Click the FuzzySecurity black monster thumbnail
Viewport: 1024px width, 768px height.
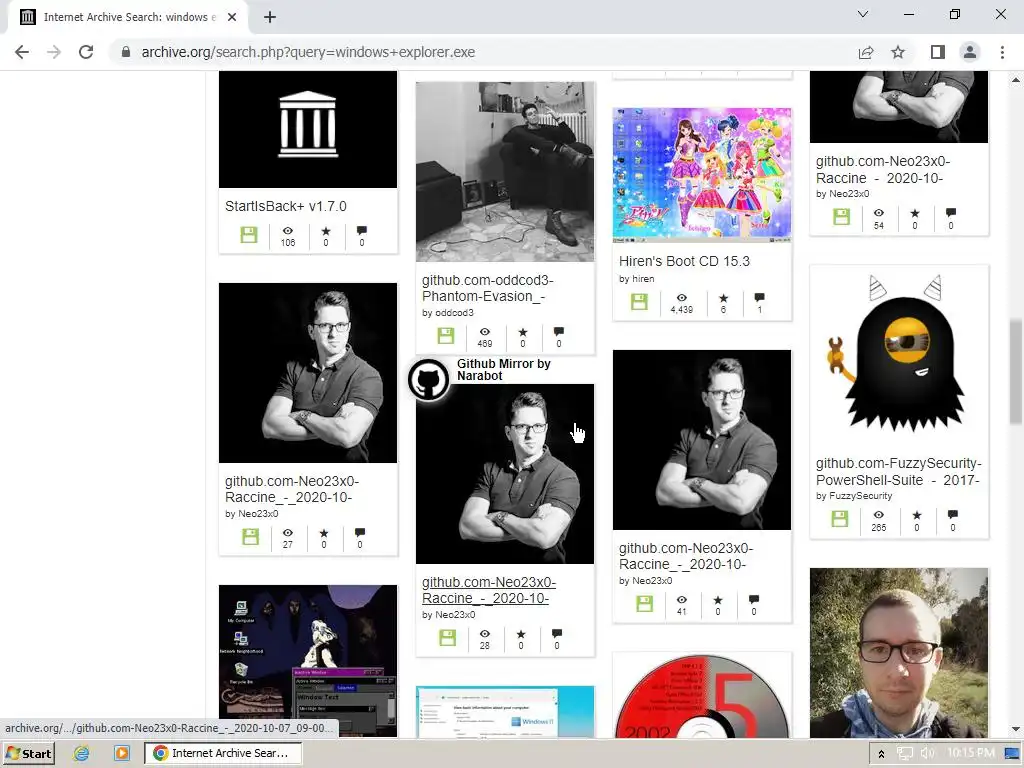coord(899,353)
